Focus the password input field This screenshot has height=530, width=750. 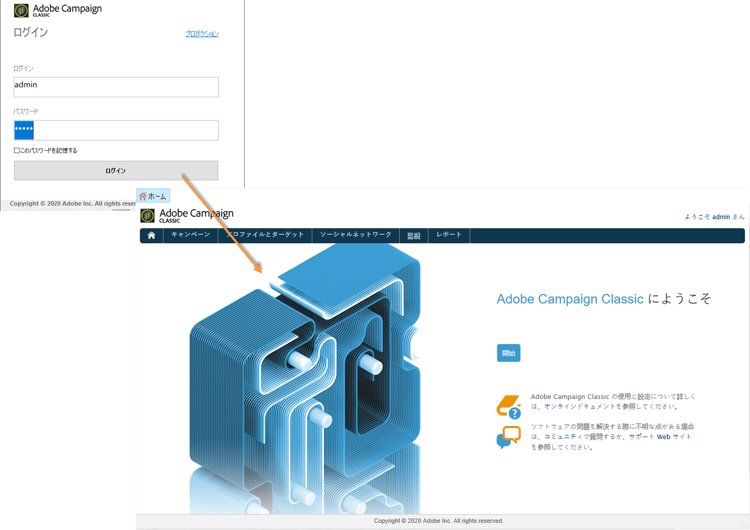point(116,130)
